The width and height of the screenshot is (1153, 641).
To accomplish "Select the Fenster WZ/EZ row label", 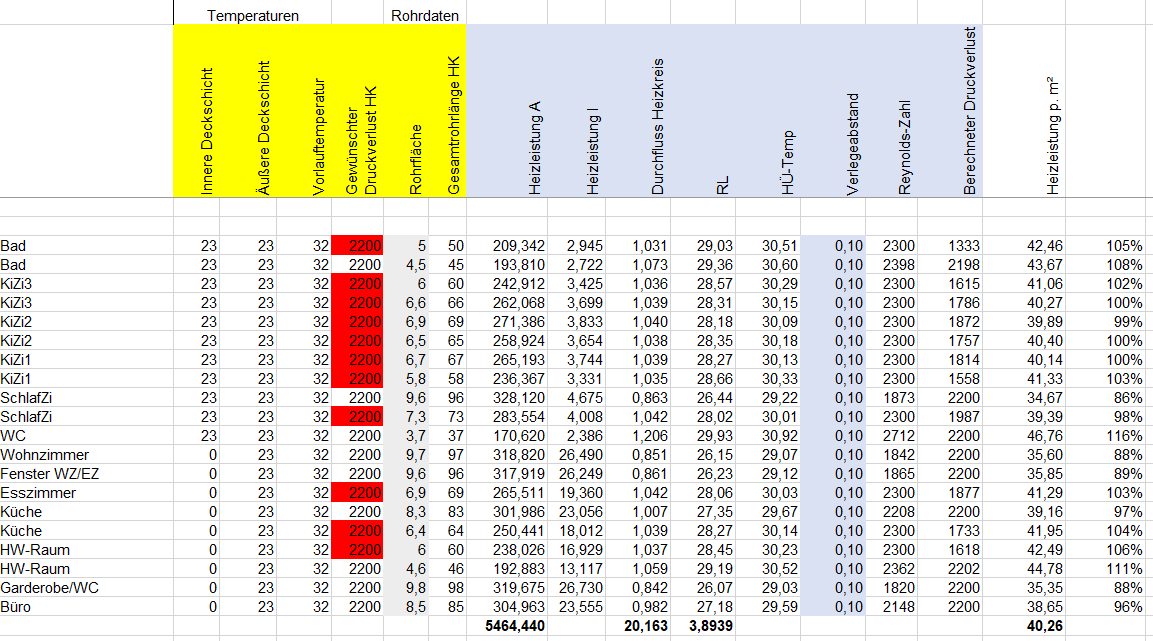I will click(50, 474).
